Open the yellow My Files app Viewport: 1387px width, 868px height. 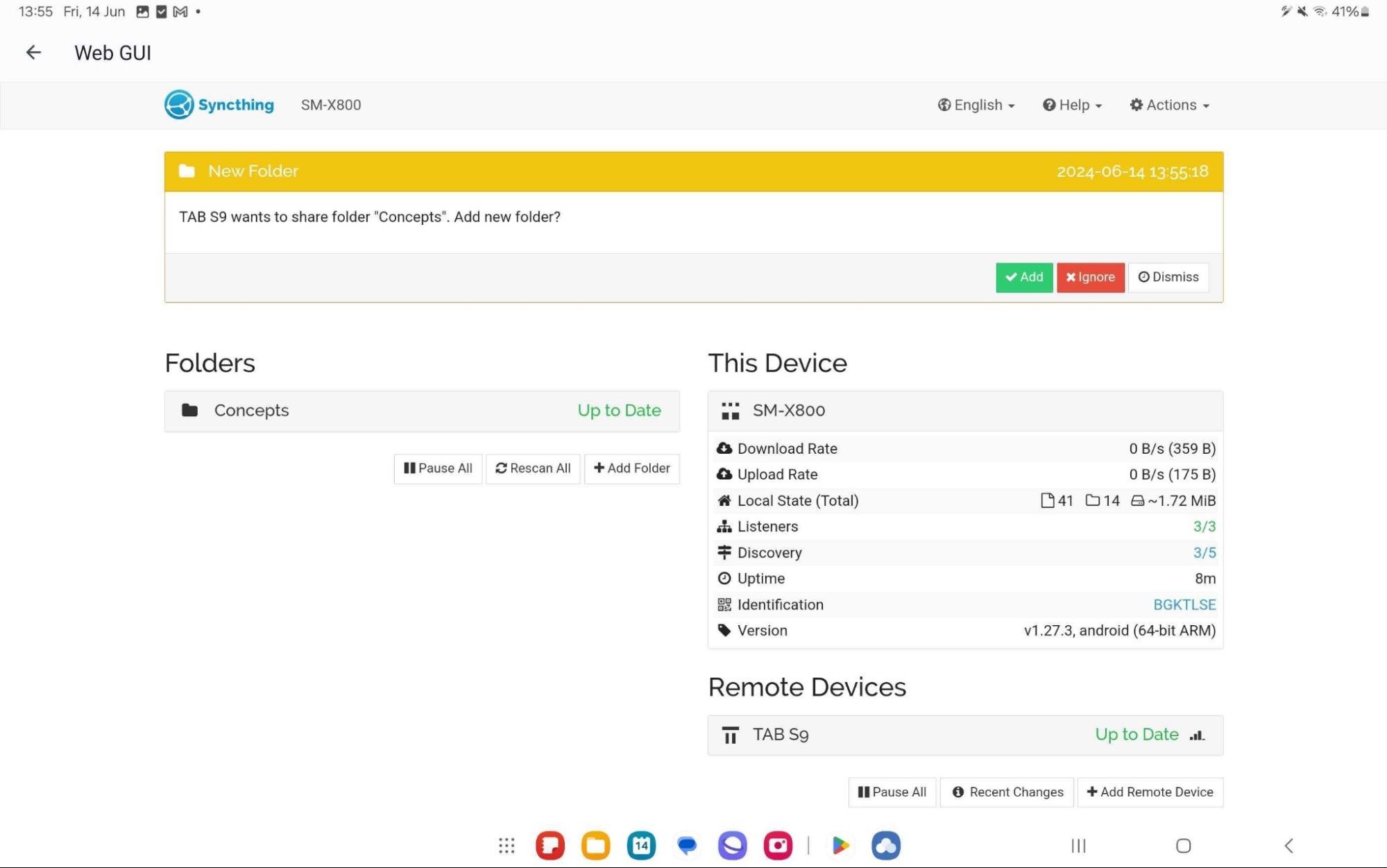point(596,846)
